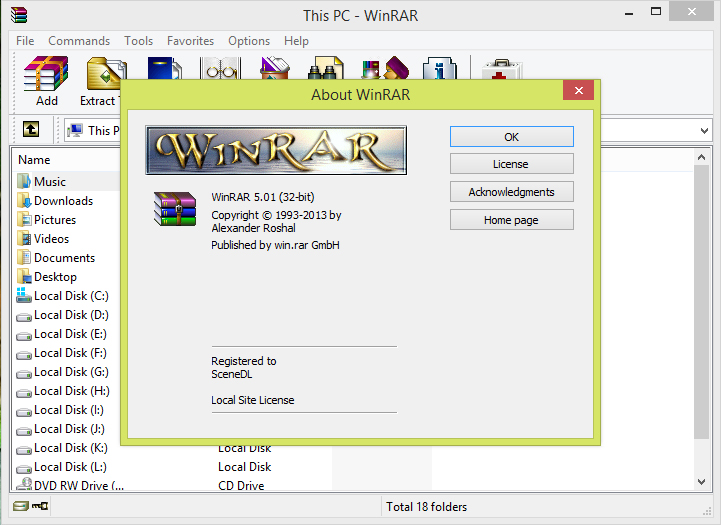Click the Wizard toolbar icon
This screenshot has width=721, height=525.
click(385, 68)
